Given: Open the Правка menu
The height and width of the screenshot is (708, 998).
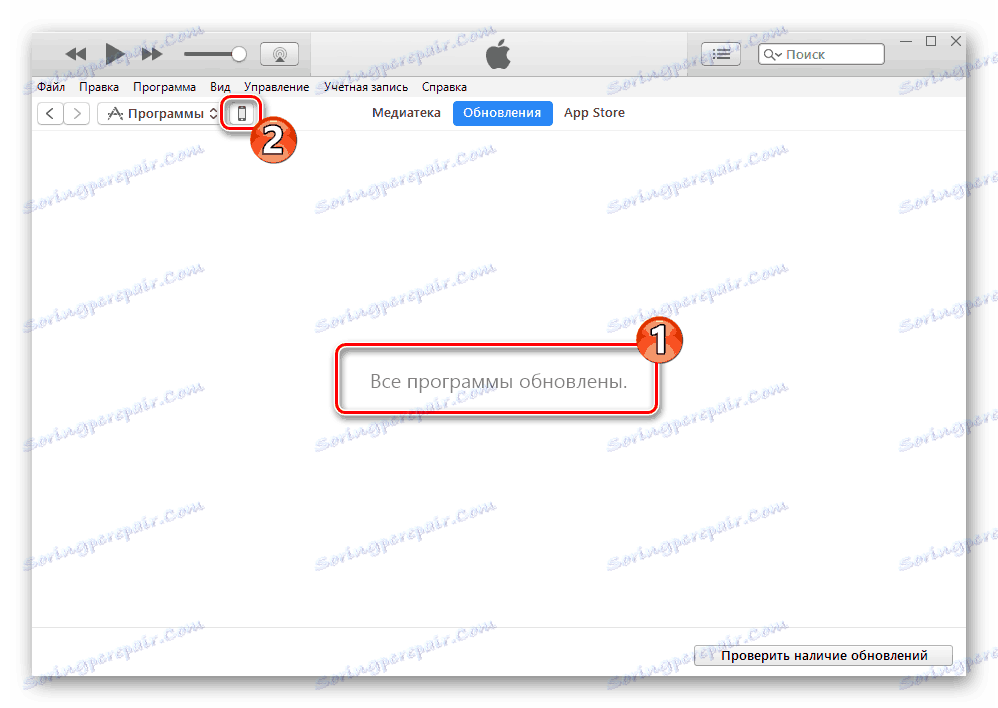Looking at the screenshot, I should click(99, 87).
